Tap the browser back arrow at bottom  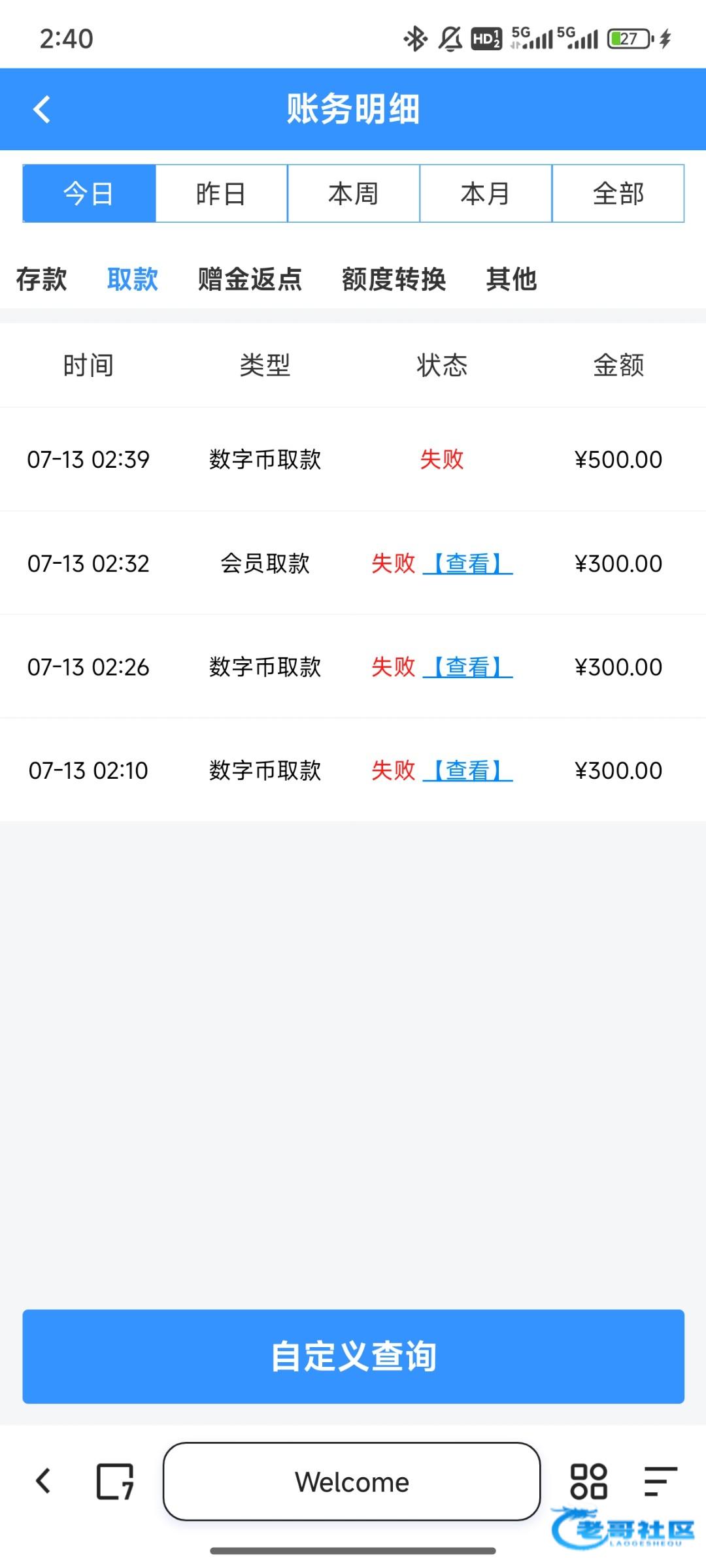[x=43, y=1481]
